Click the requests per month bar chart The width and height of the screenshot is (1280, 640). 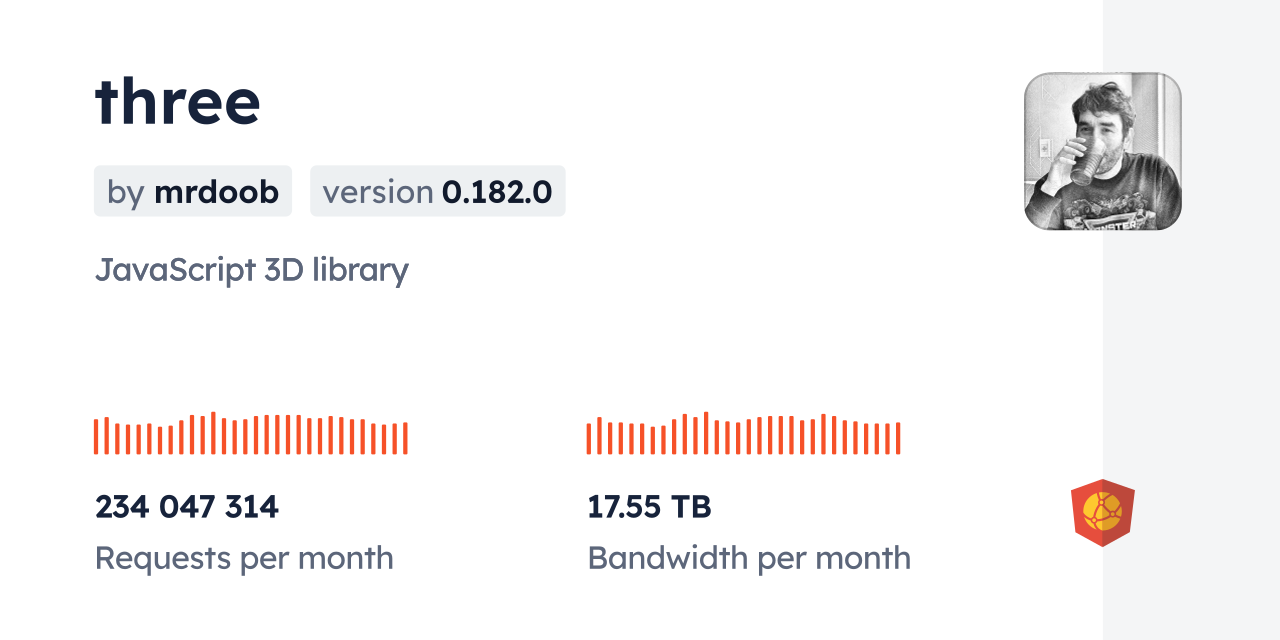tap(250, 434)
